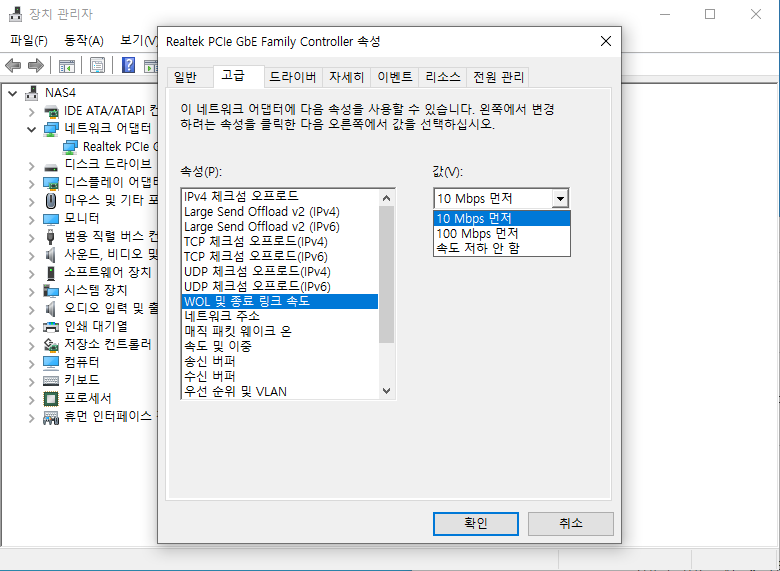Screen dimensions: 780x571
Task: Select Large Send Offload v2 (IPv6)
Action: 280,226
